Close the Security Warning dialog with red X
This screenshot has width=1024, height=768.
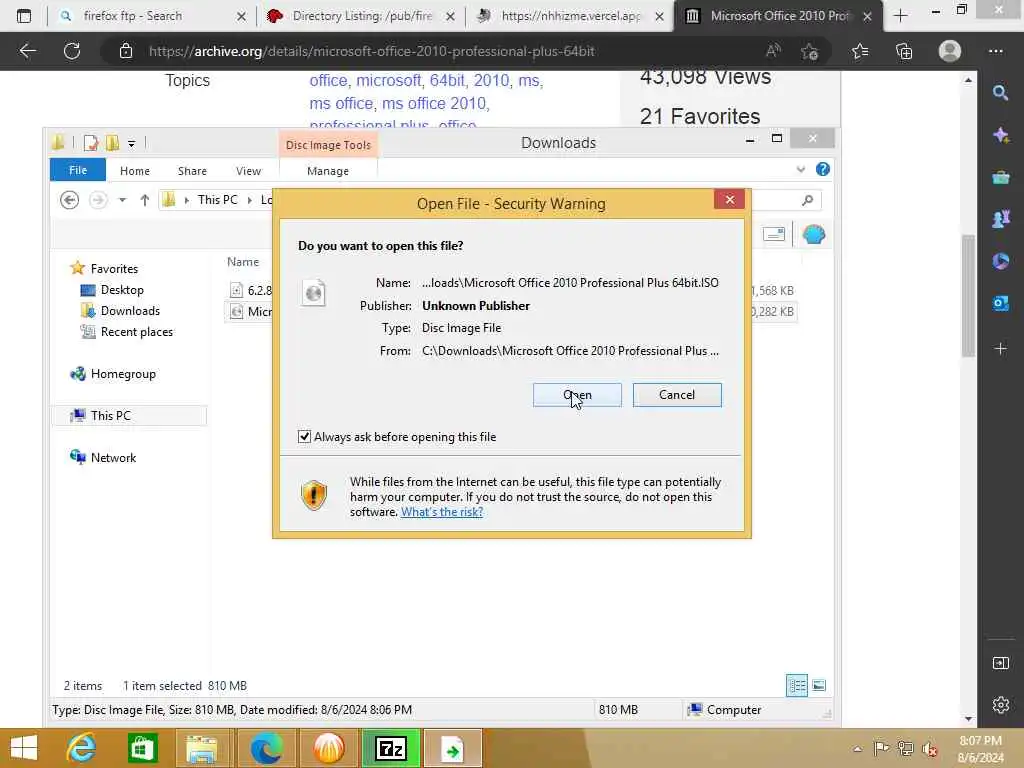[x=729, y=200]
